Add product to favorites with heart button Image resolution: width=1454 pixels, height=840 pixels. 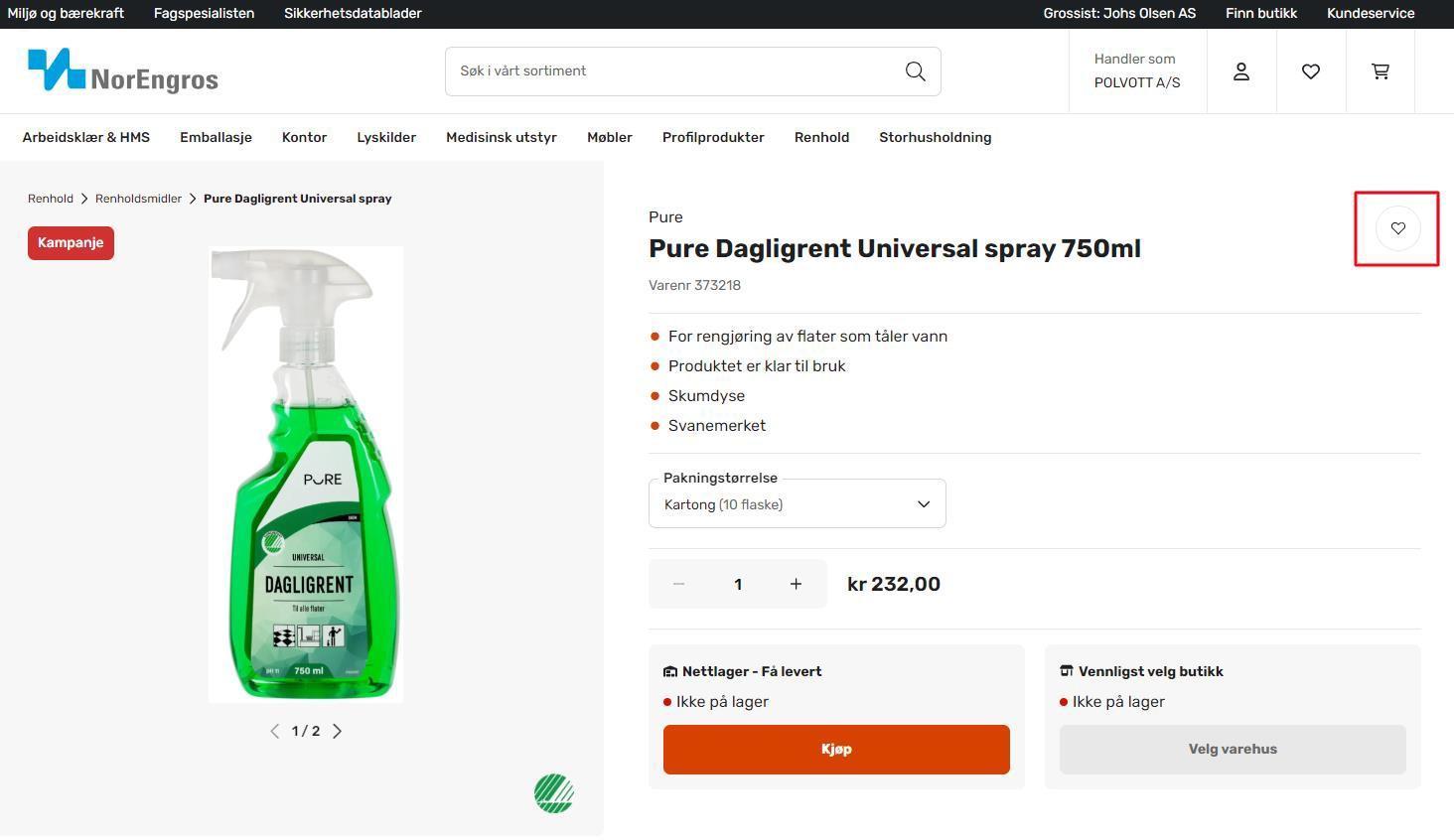(x=1397, y=228)
